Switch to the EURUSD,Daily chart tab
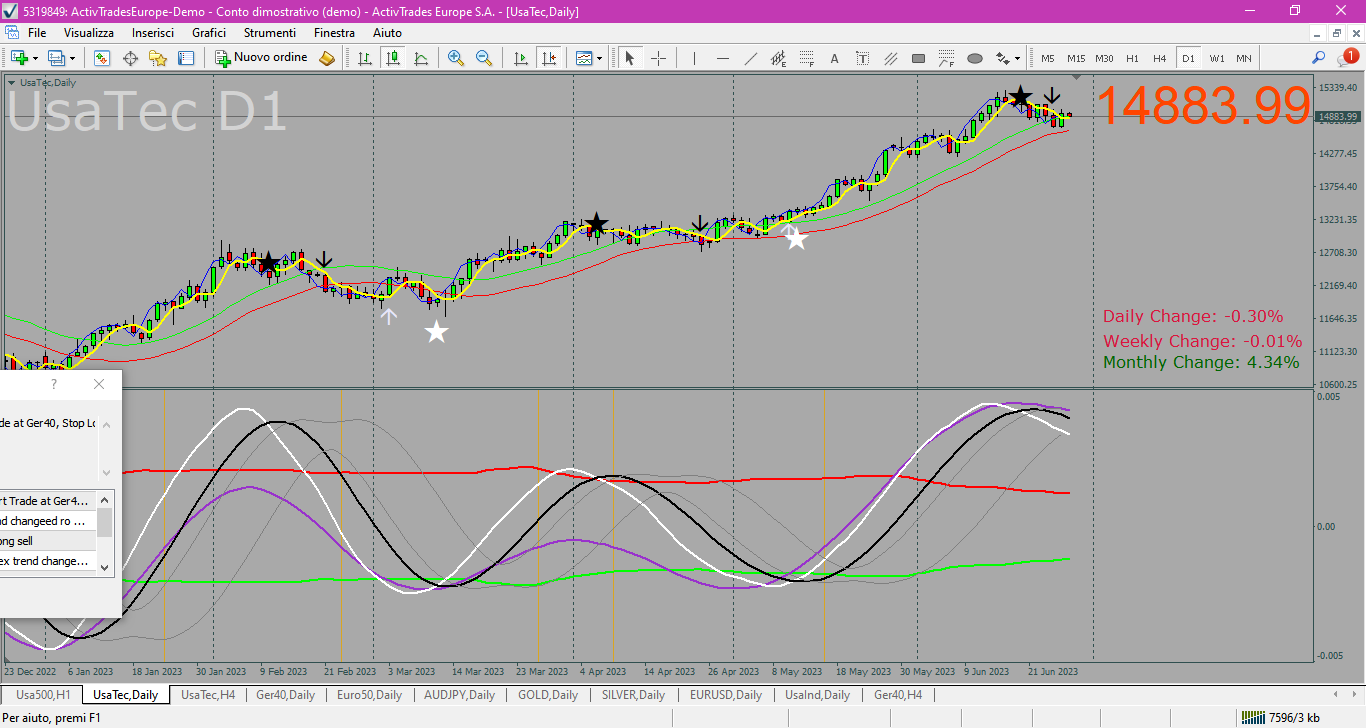The width and height of the screenshot is (1366, 728). [x=724, y=695]
